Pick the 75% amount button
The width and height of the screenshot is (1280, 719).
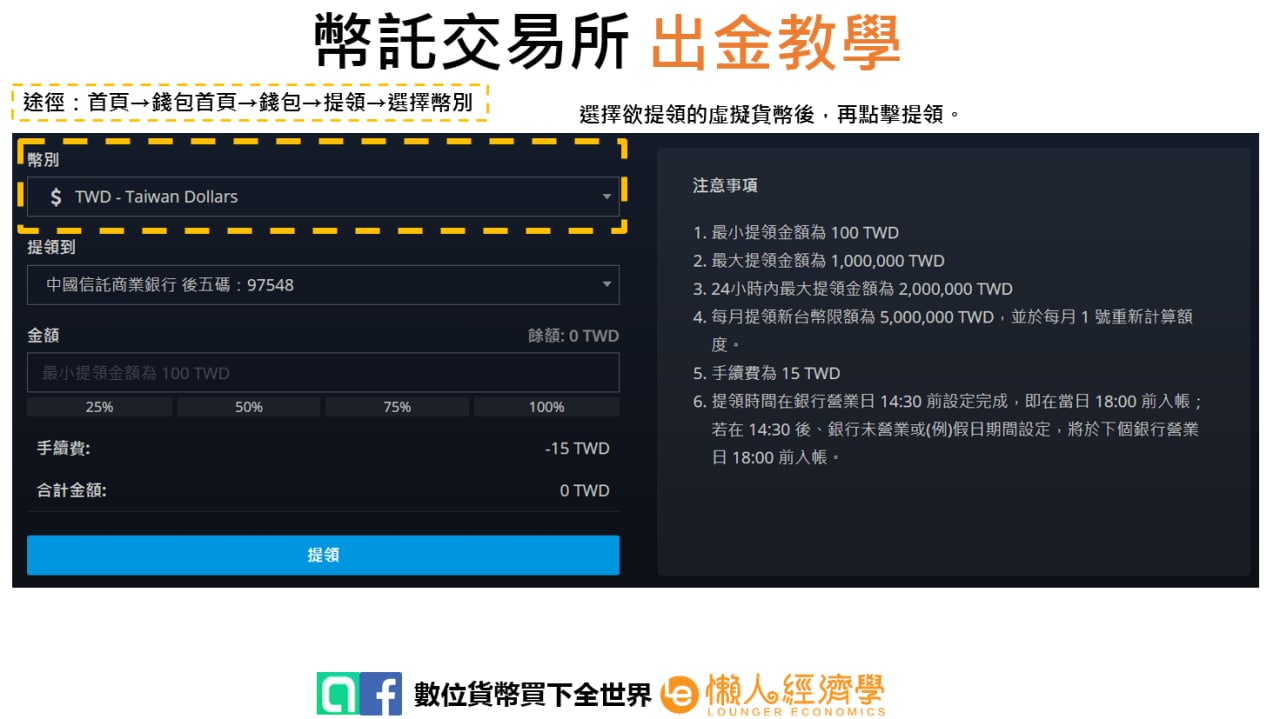(397, 407)
